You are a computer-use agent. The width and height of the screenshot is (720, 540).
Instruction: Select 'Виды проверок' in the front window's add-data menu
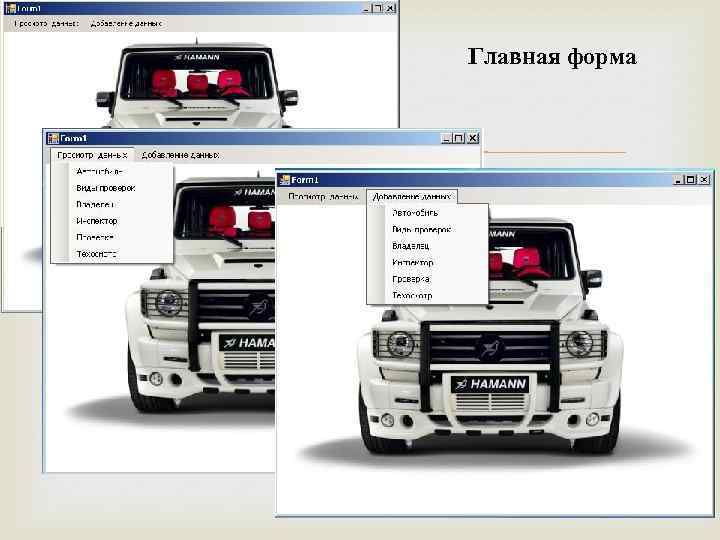(422, 230)
